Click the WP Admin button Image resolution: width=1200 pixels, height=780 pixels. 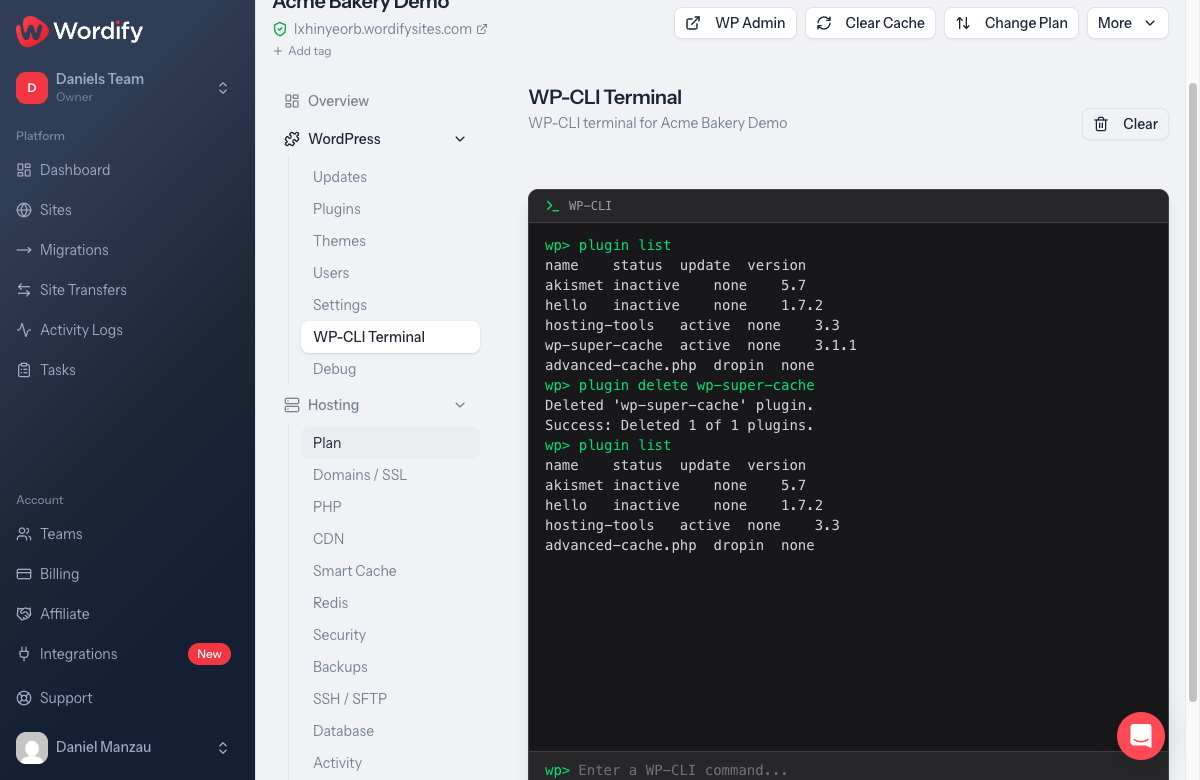(x=735, y=23)
